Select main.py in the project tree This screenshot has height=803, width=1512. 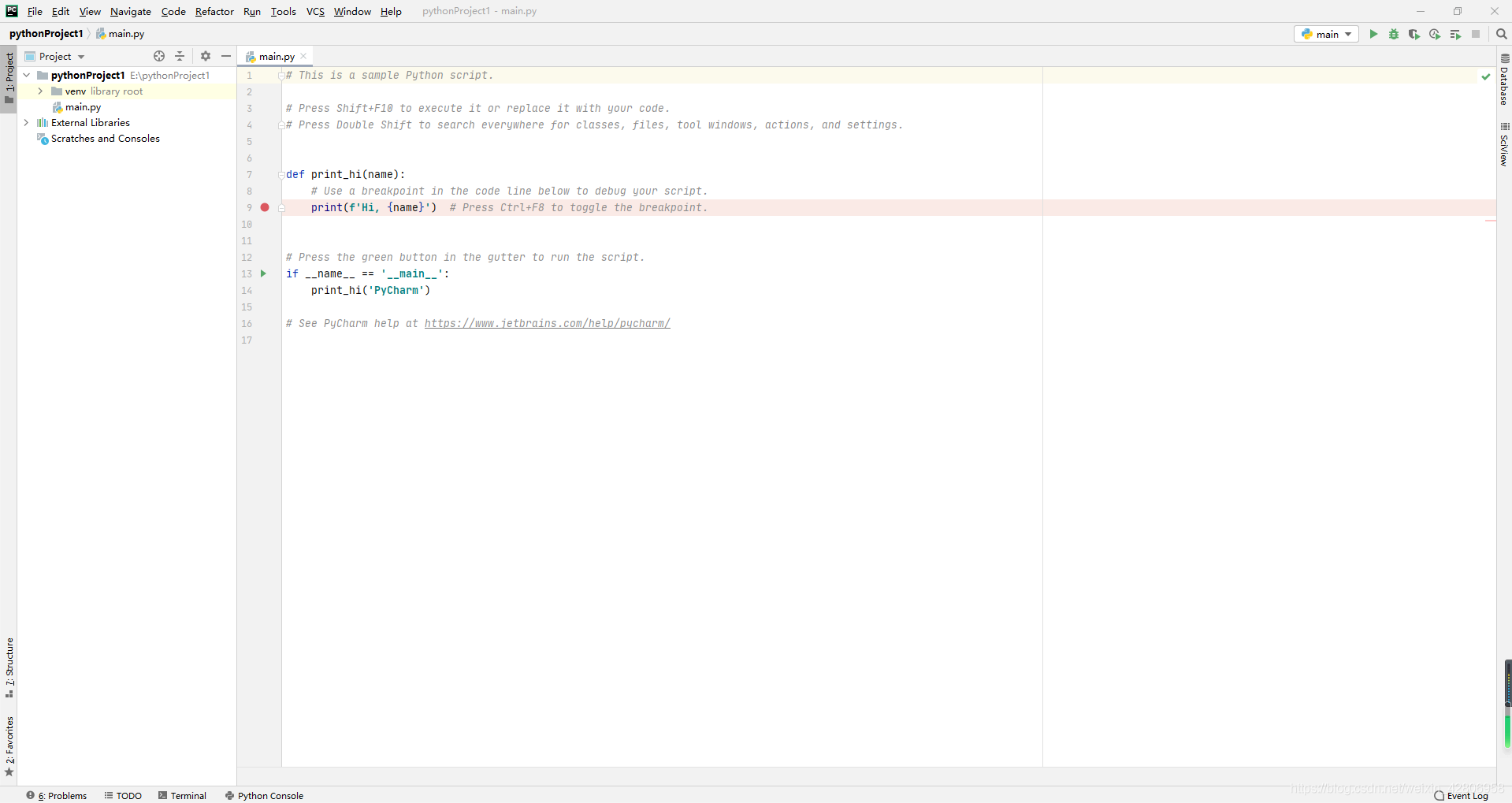[x=83, y=107]
